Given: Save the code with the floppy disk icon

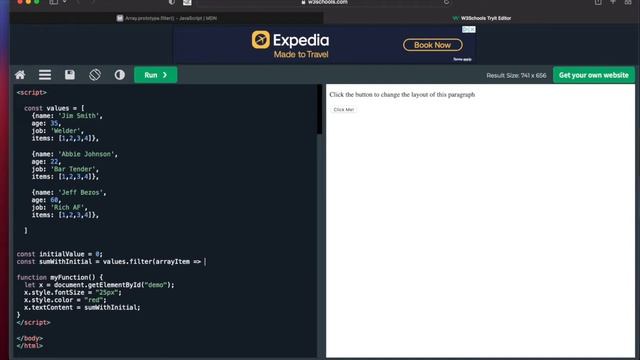Looking at the screenshot, I should (x=70, y=75).
